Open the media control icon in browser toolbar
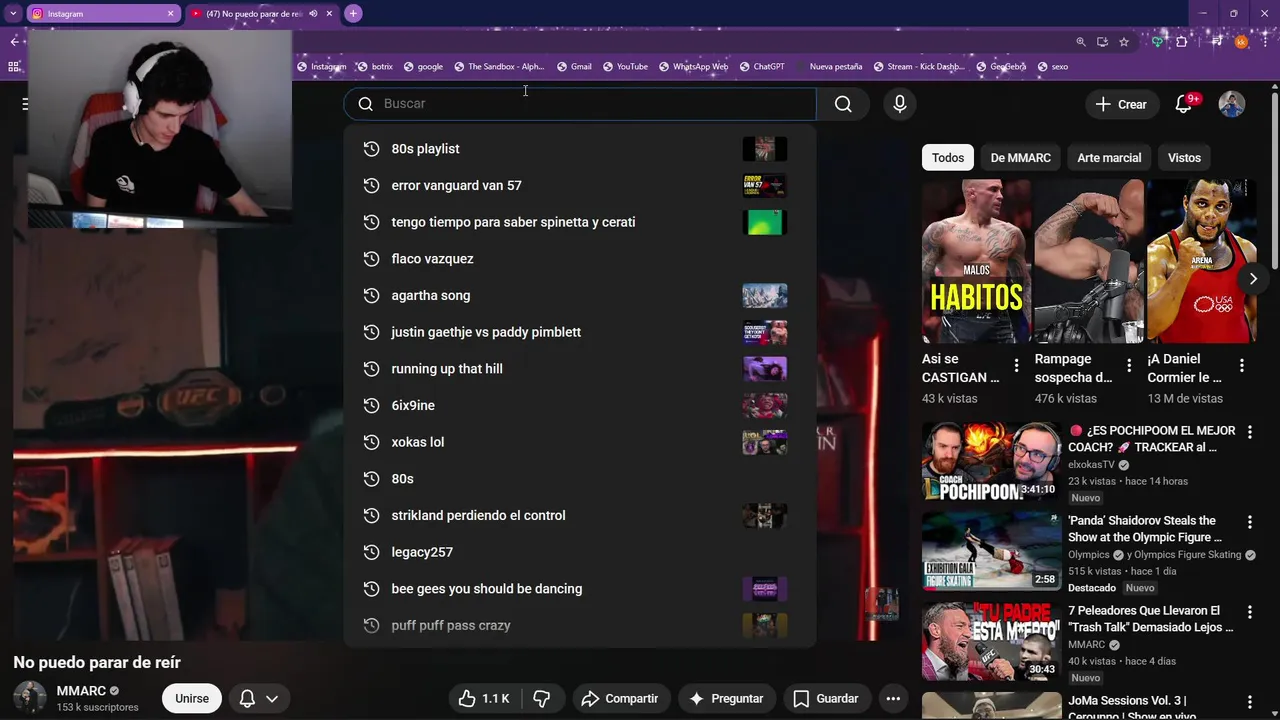Screen dimensions: 1280x720 1217,42
